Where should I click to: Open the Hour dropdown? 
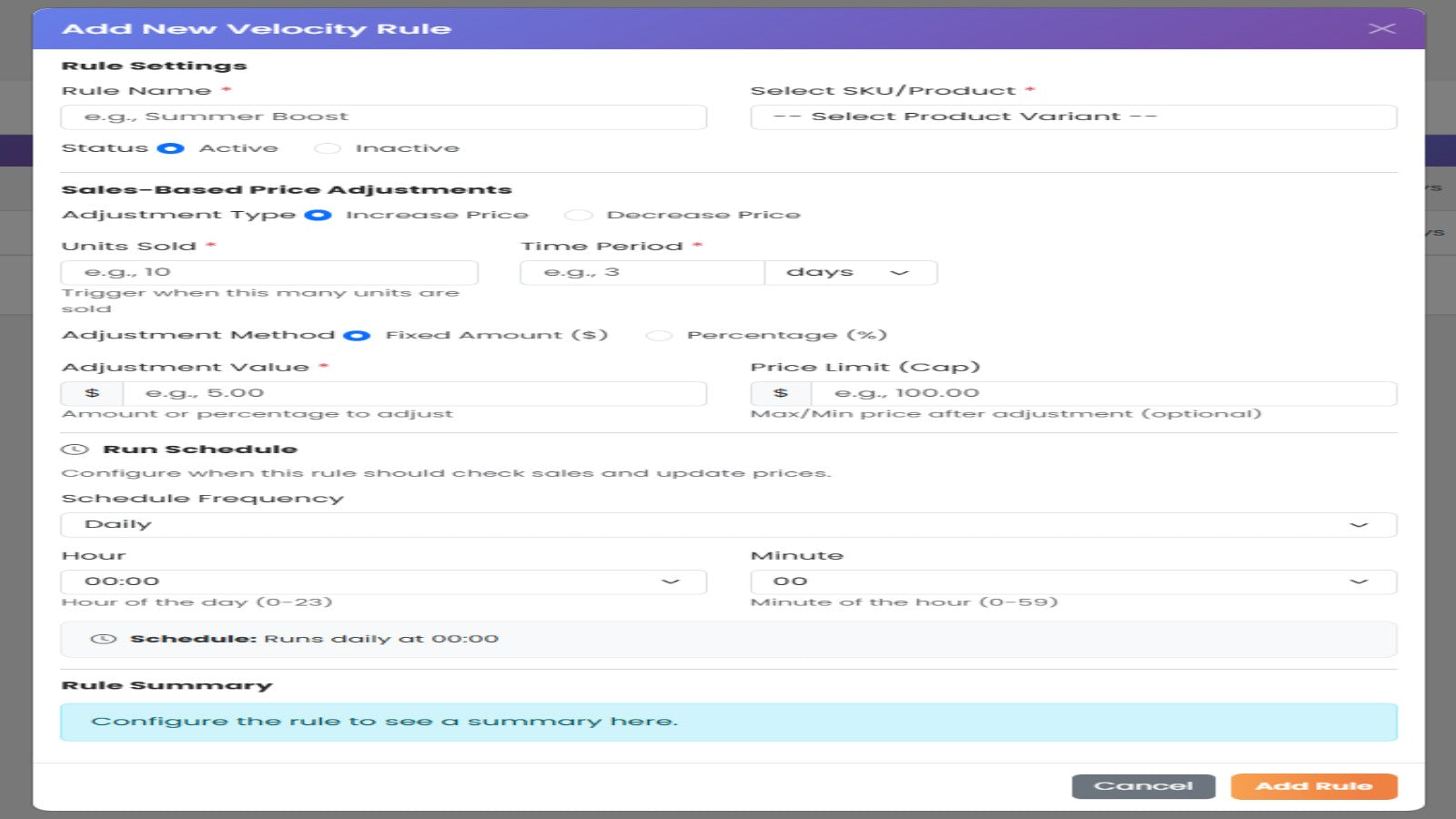pos(383,582)
